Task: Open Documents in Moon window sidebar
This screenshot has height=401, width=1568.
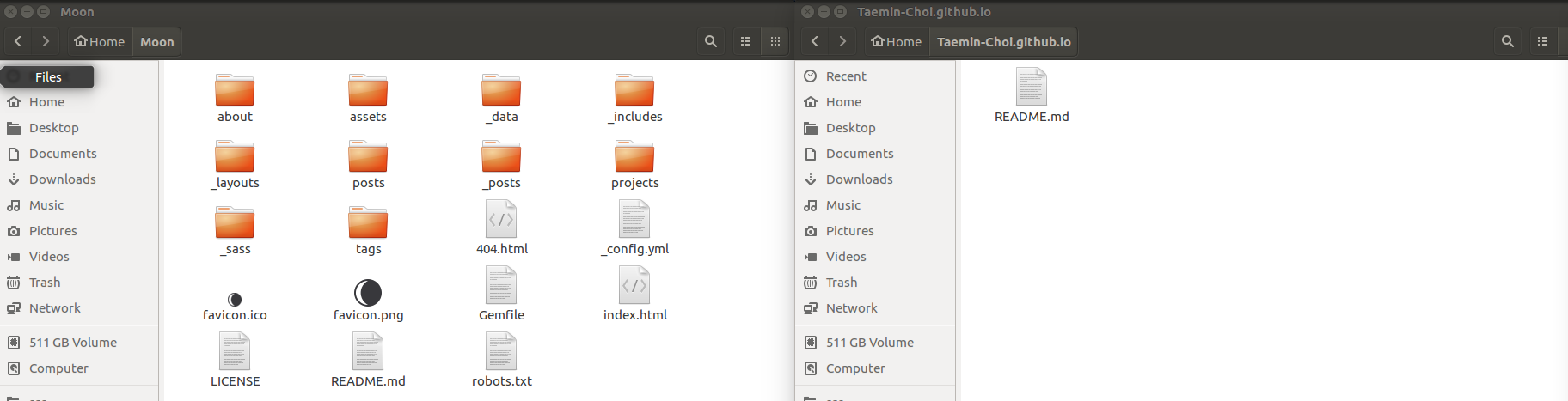Action: pos(79,154)
